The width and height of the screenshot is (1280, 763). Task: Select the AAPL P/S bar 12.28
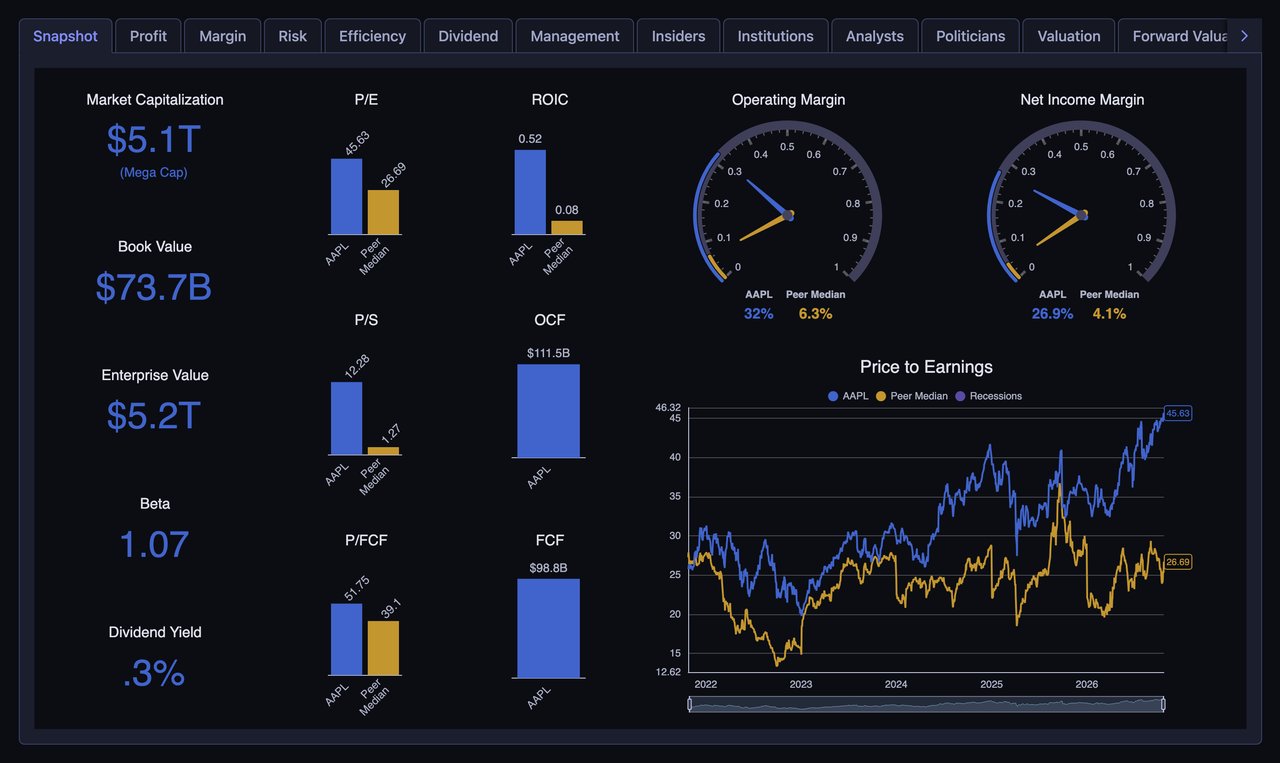coord(346,418)
